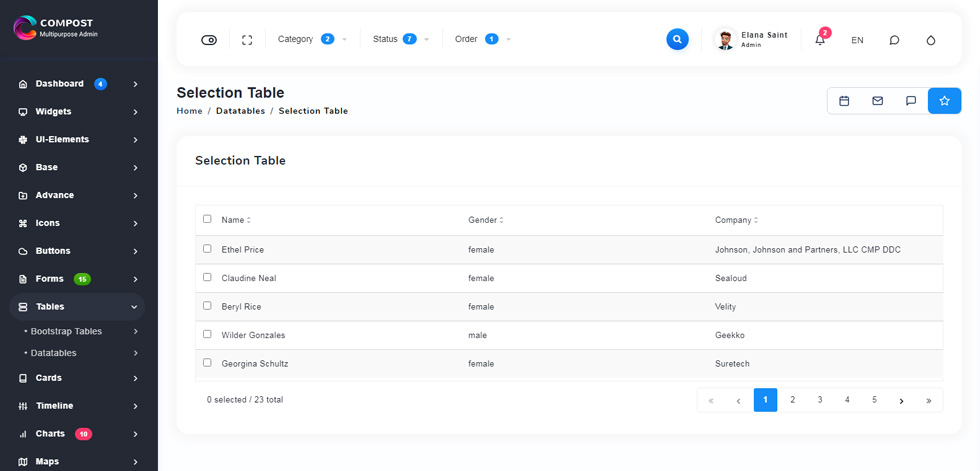Open the chat bubble icon in header

coord(894,40)
